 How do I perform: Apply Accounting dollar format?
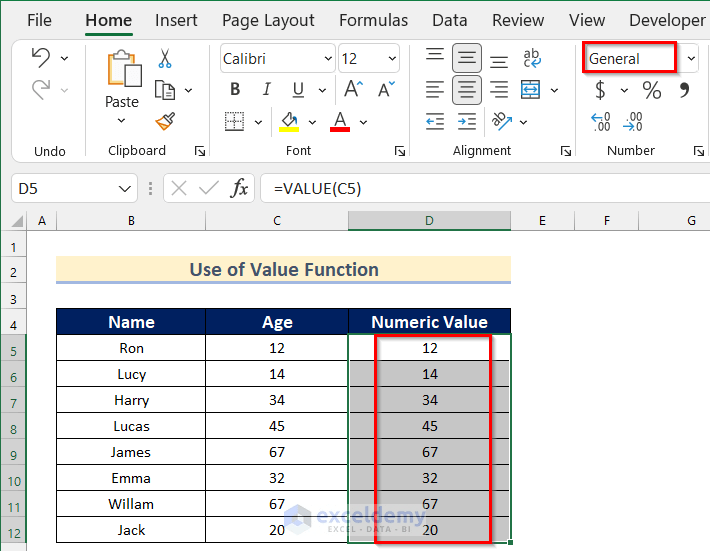click(600, 90)
